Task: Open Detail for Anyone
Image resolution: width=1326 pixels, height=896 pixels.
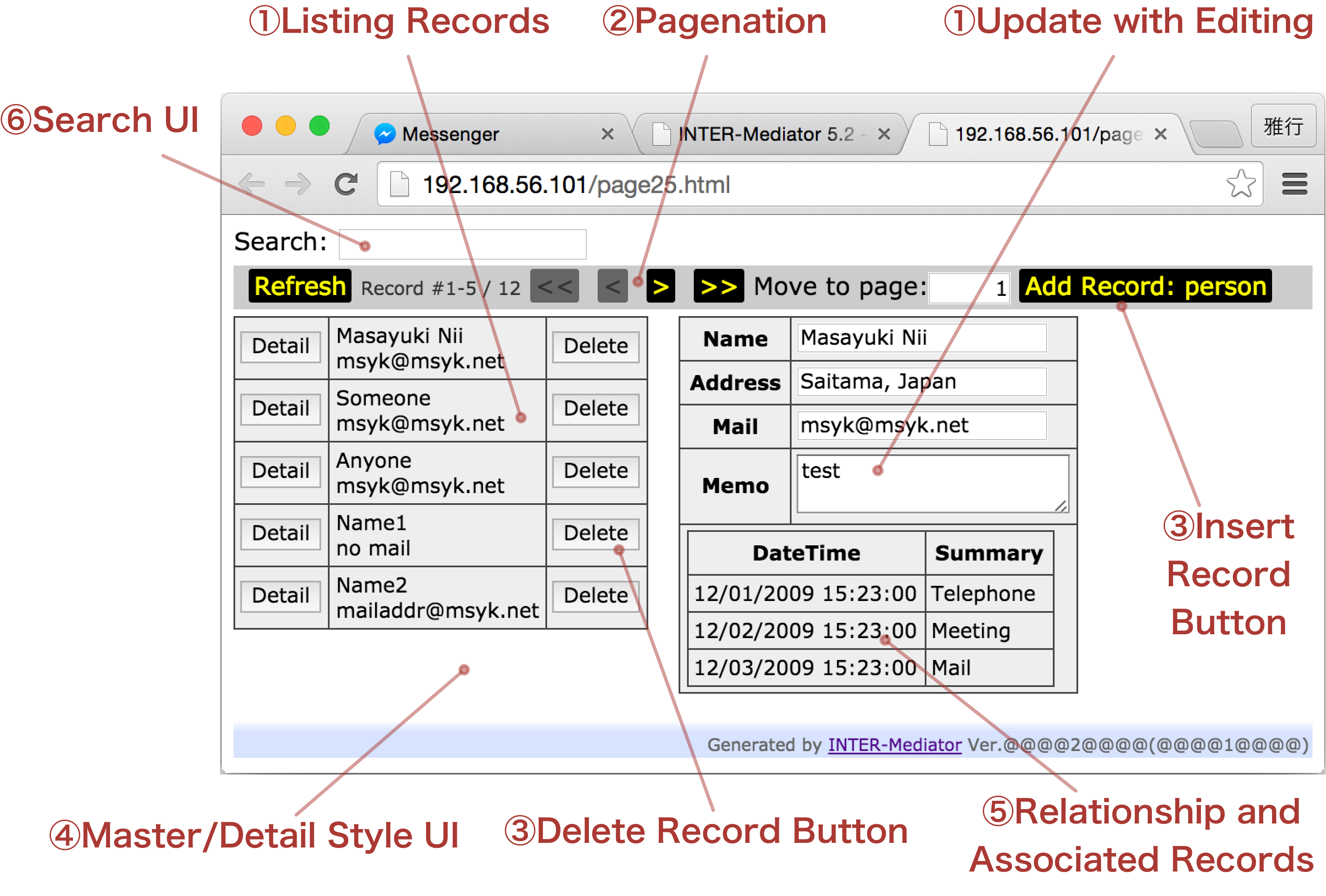Action: click(x=280, y=471)
